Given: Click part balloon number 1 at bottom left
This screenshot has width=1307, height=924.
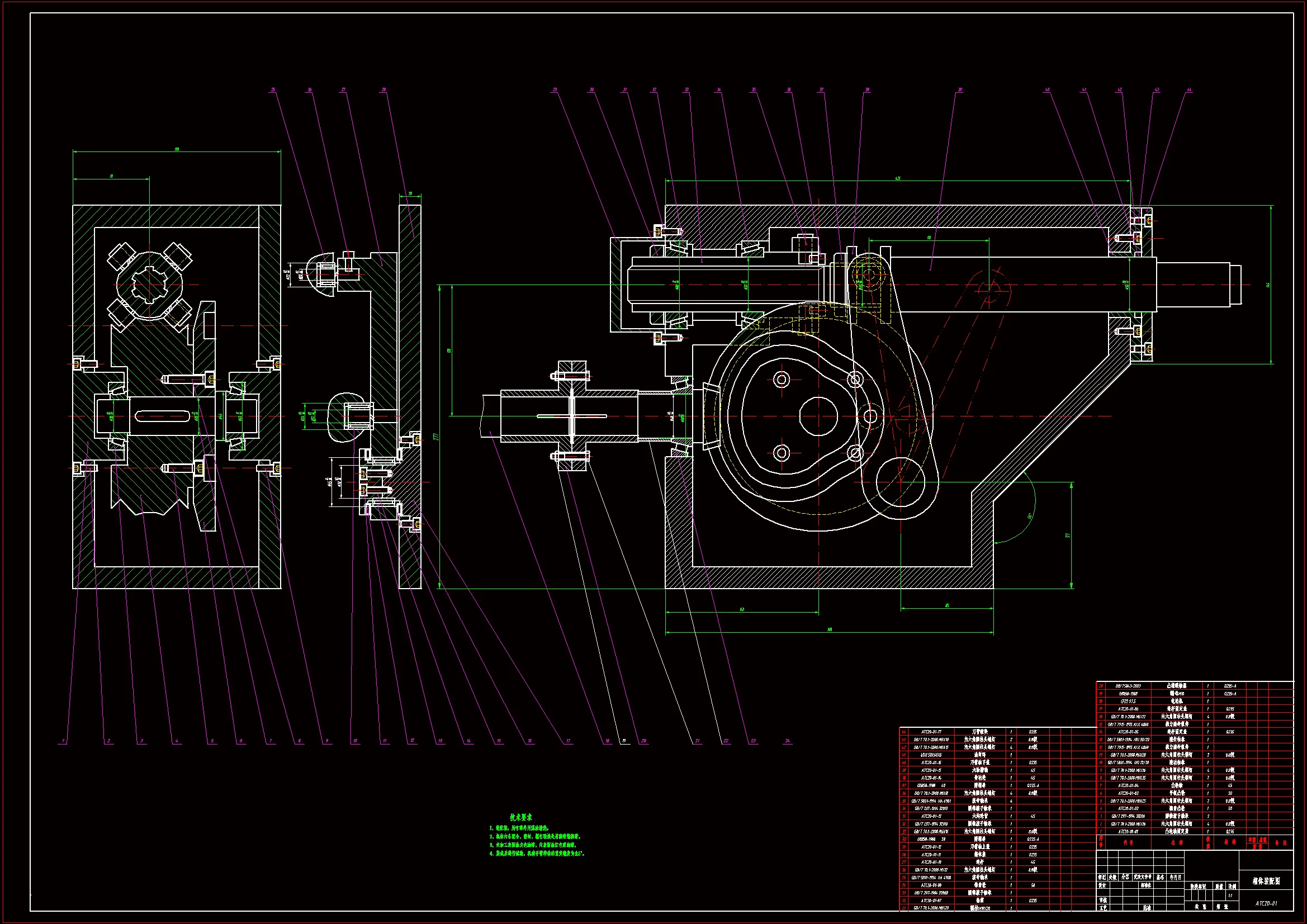Looking at the screenshot, I should [x=64, y=741].
